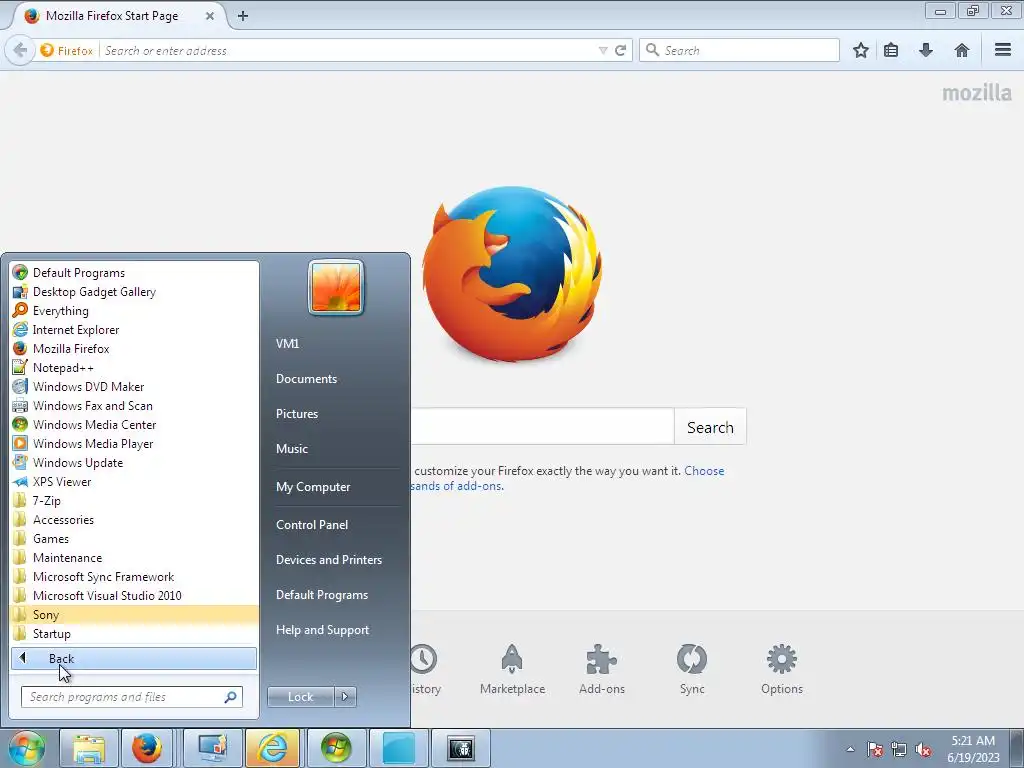Launch Mozilla Firefox from the Start menu list
Image resolution: width=1024 pixels, height=768 pixels.
tap(135, 349)
